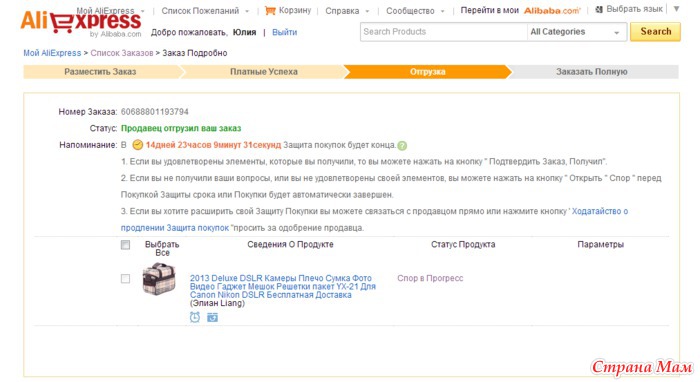Click the Alibaba.com logo link
The width and height of the screenshot is (700, 382).
coord(552,11)
